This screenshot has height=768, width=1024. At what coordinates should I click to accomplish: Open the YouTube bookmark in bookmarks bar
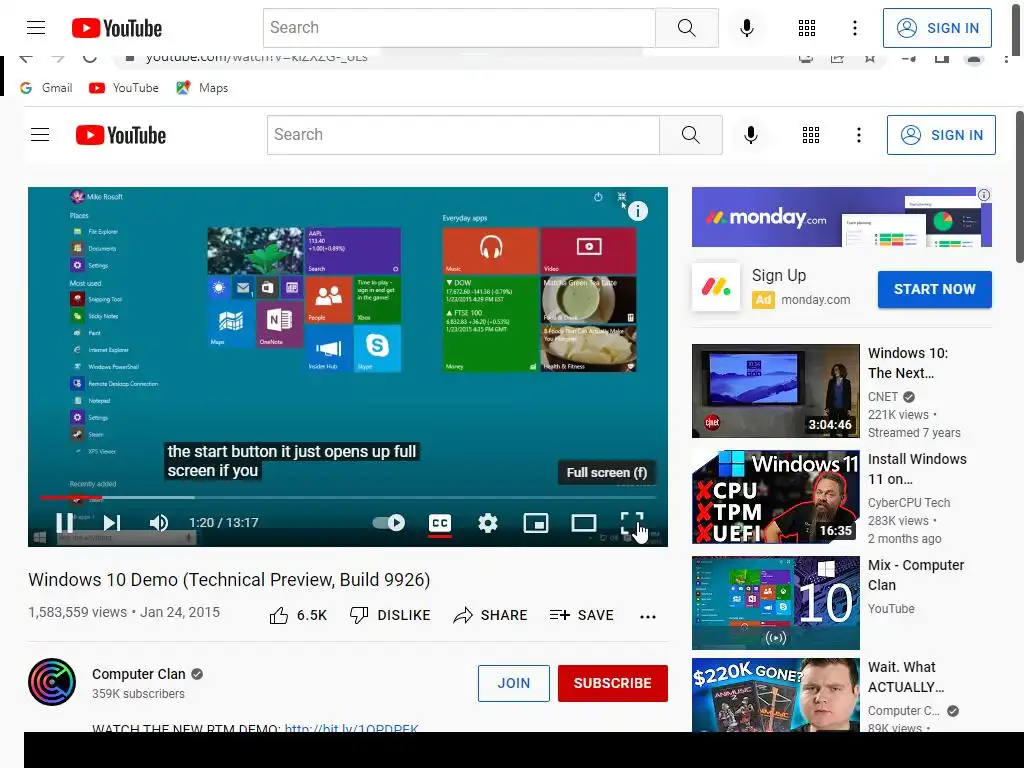coord(124,88)
